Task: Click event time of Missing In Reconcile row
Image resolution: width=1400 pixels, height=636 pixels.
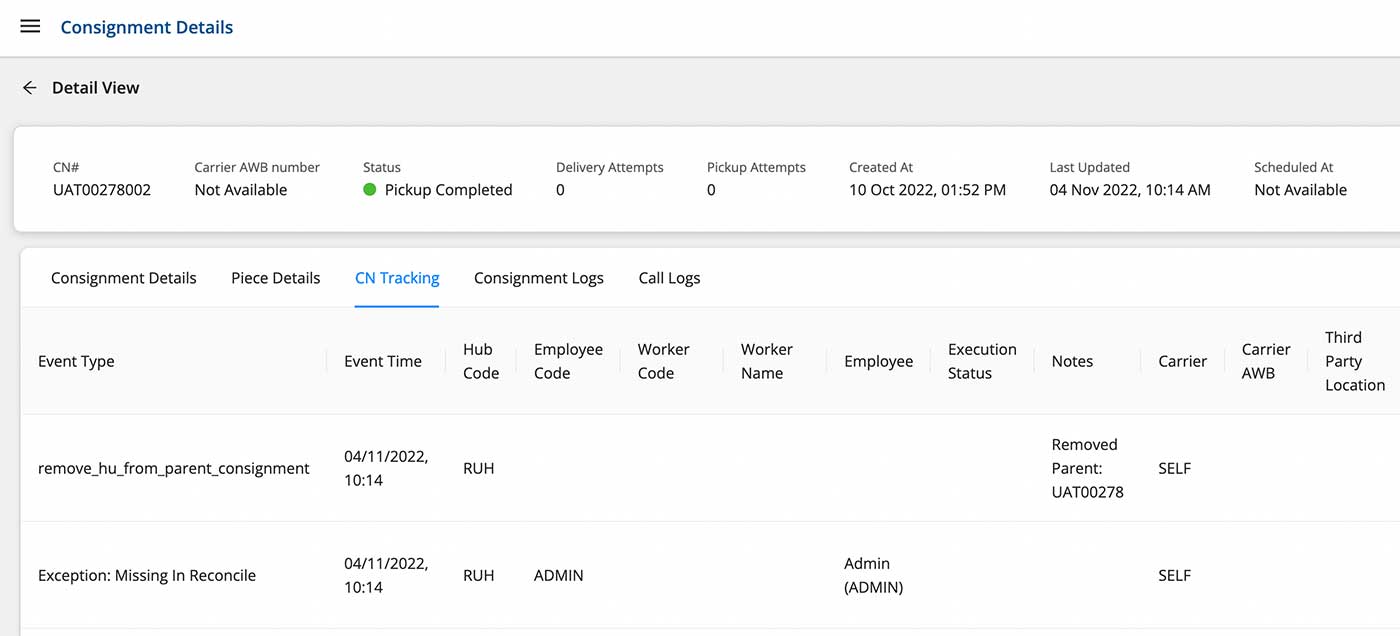Action: (x=386, y=575)
